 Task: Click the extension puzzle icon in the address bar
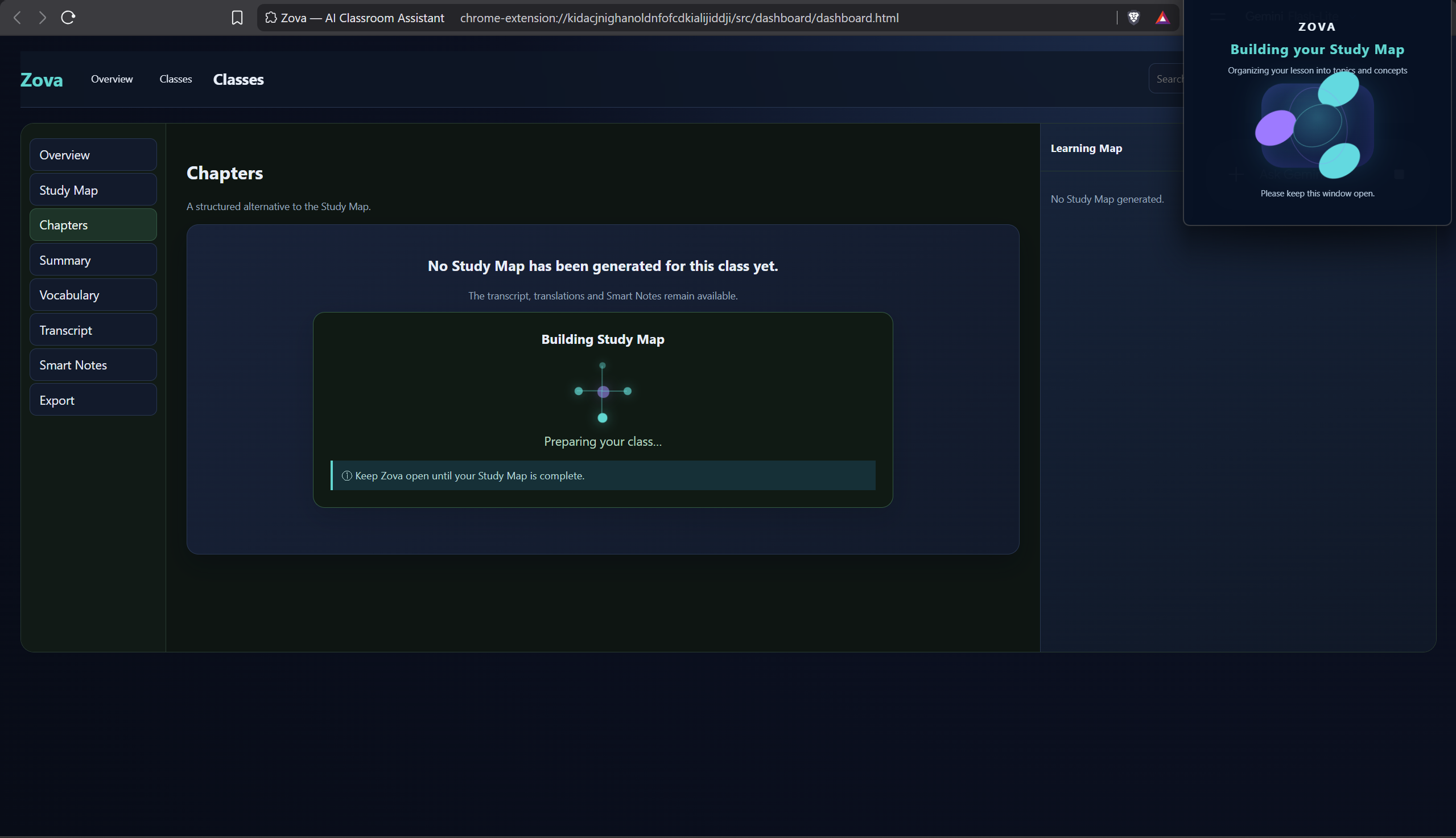(x=271, y=18)
